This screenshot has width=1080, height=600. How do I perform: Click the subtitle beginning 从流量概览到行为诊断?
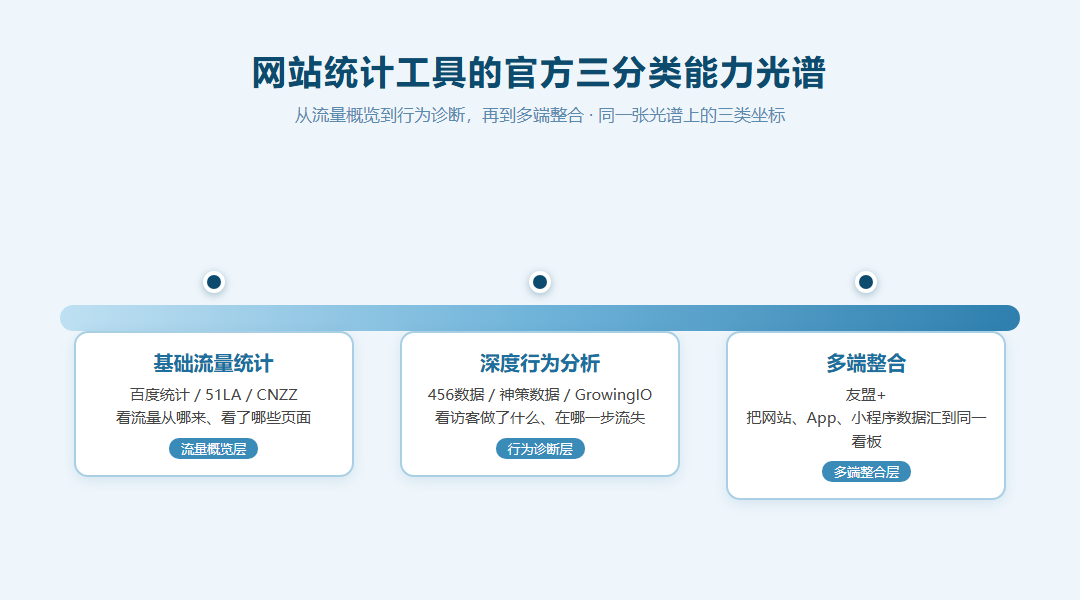click(x=540, y=115)
